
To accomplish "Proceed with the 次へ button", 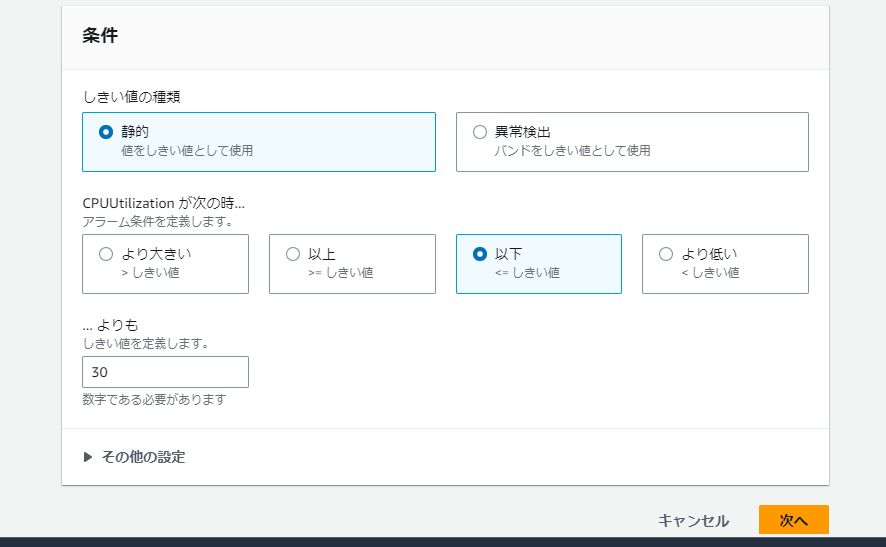I will (x=793, y=520).
